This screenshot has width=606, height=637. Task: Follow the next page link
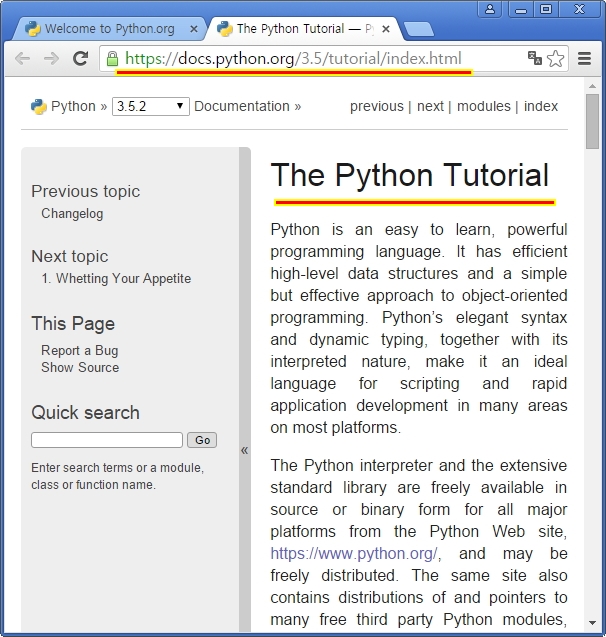tap(430, 106)
